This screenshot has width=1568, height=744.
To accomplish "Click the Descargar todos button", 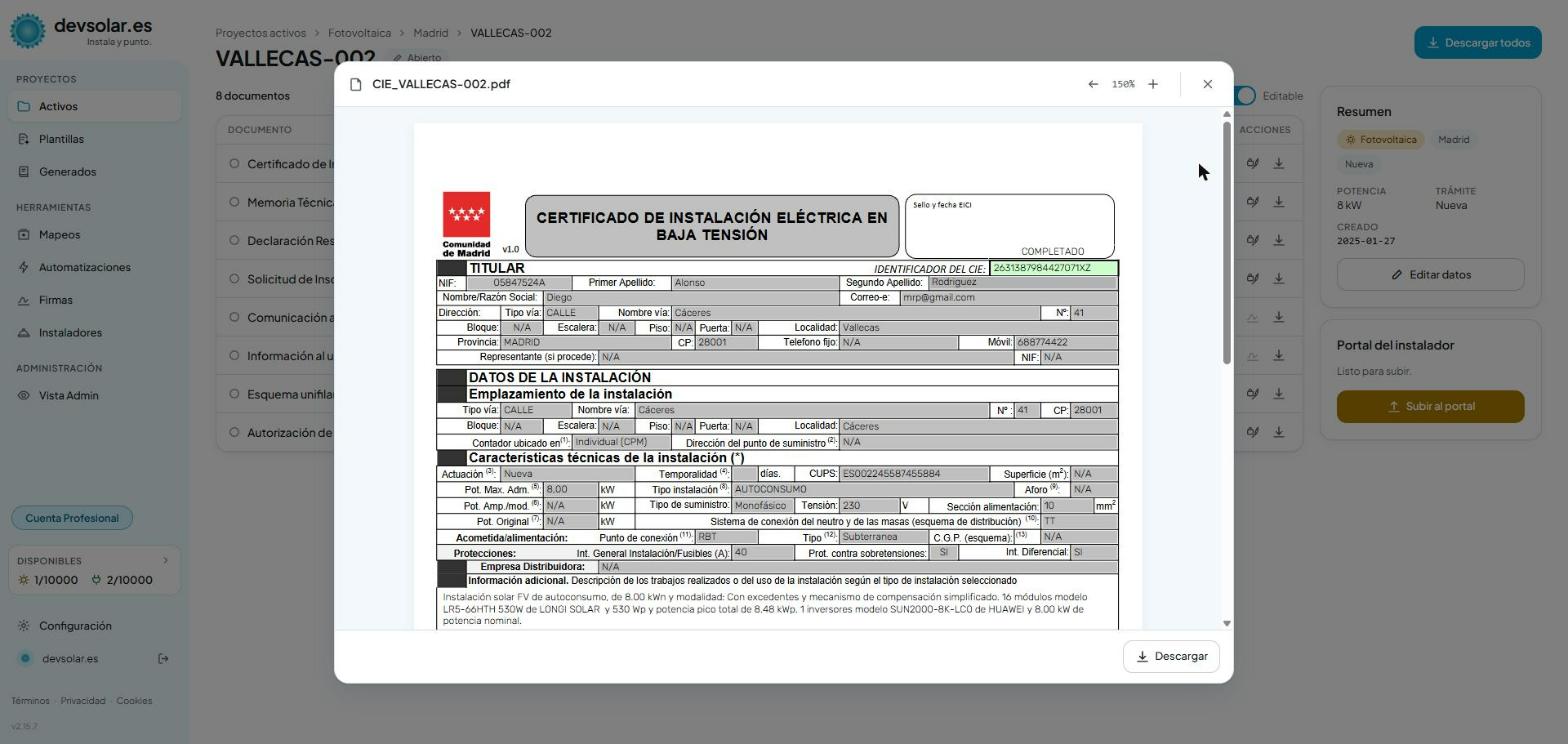I will (1478, 43).
